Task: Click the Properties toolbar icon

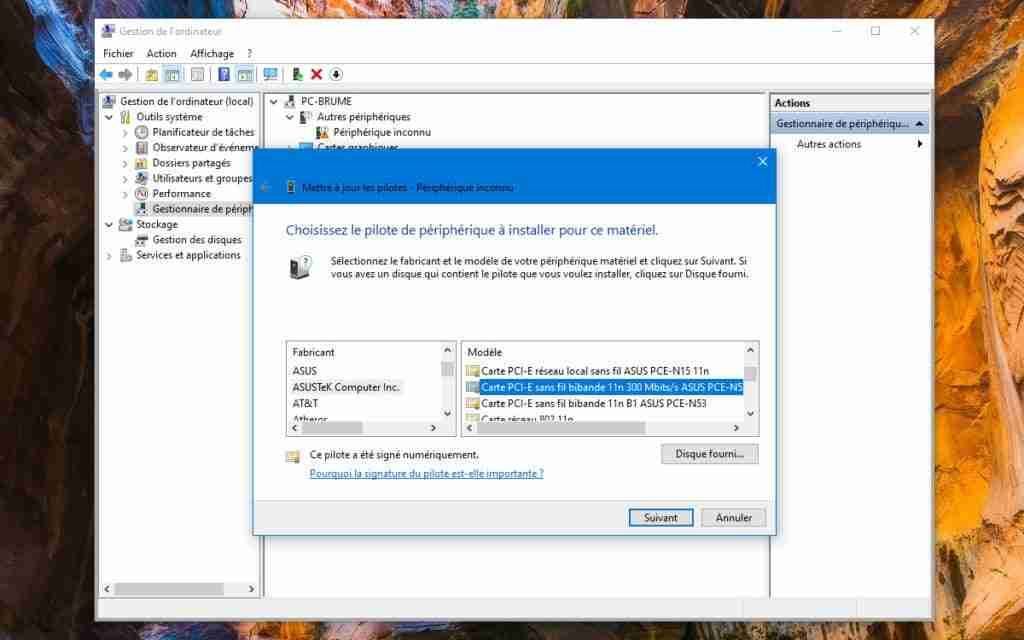Action: (199, 74)
